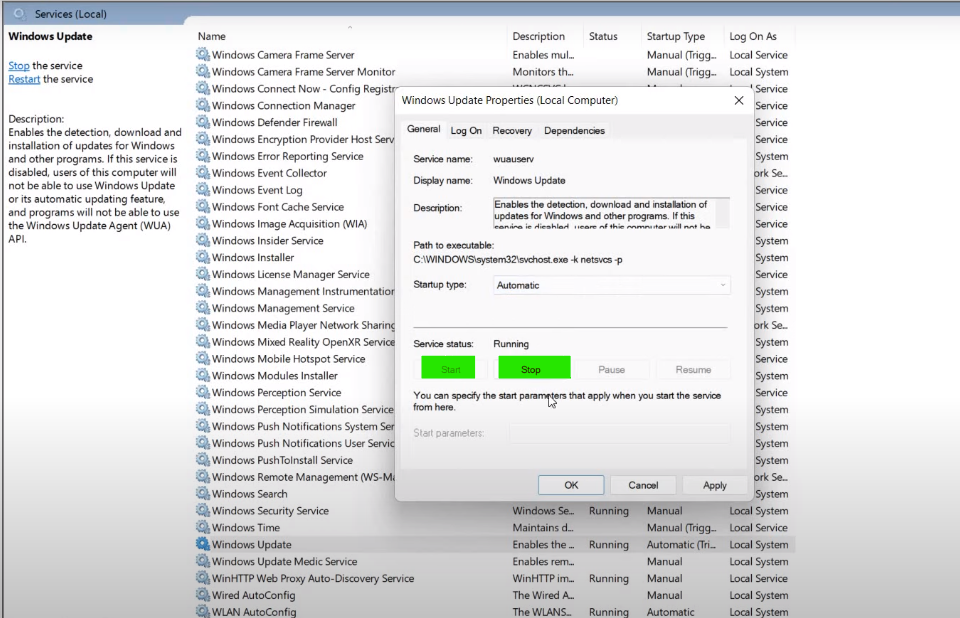Switch to the General tab in properties dialog

[x=423, y=129]
